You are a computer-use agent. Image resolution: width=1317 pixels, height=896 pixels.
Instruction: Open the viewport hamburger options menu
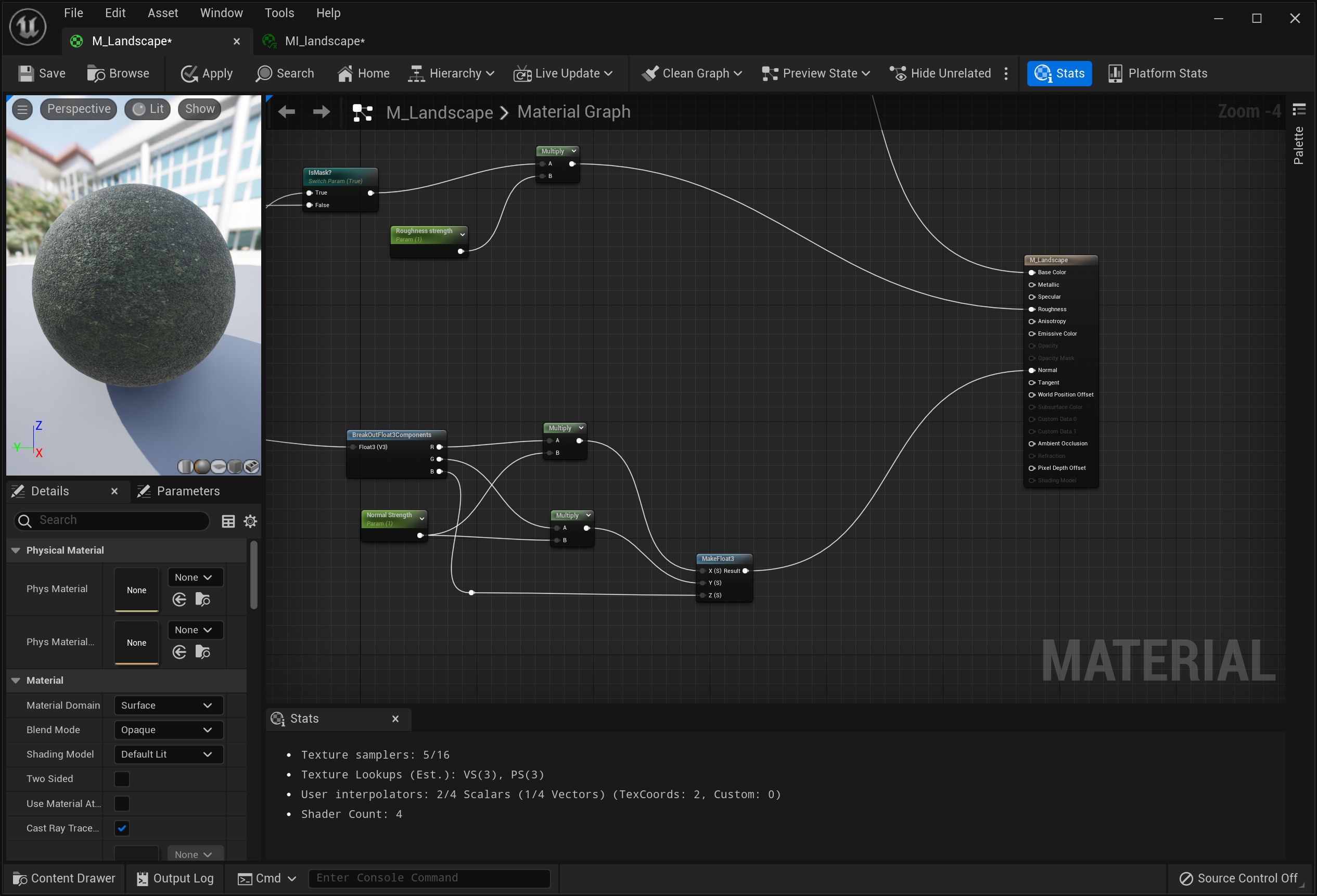click(23, 109)
